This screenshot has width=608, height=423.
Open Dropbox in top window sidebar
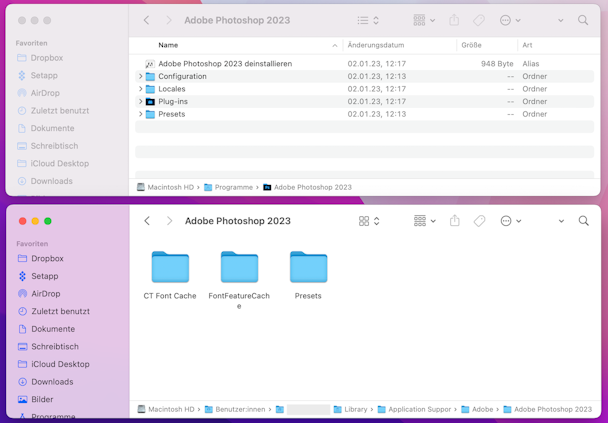pos(40,58)
